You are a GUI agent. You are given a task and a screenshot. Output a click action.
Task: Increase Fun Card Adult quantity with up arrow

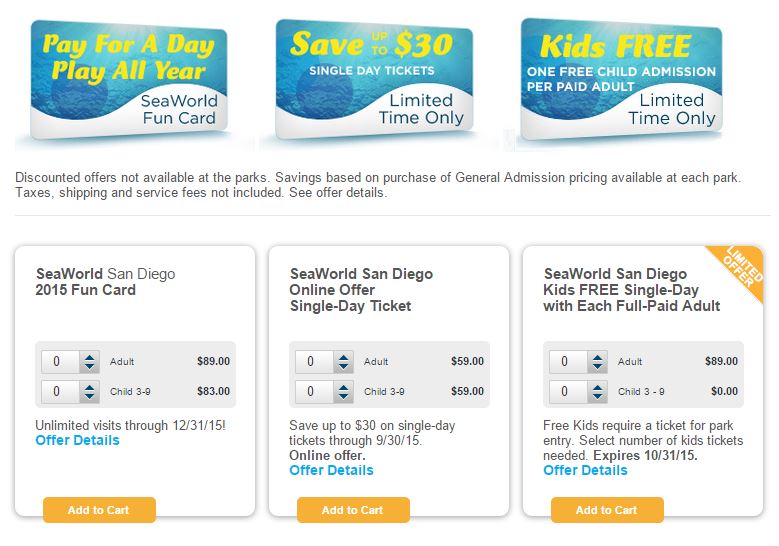point(89,357)
